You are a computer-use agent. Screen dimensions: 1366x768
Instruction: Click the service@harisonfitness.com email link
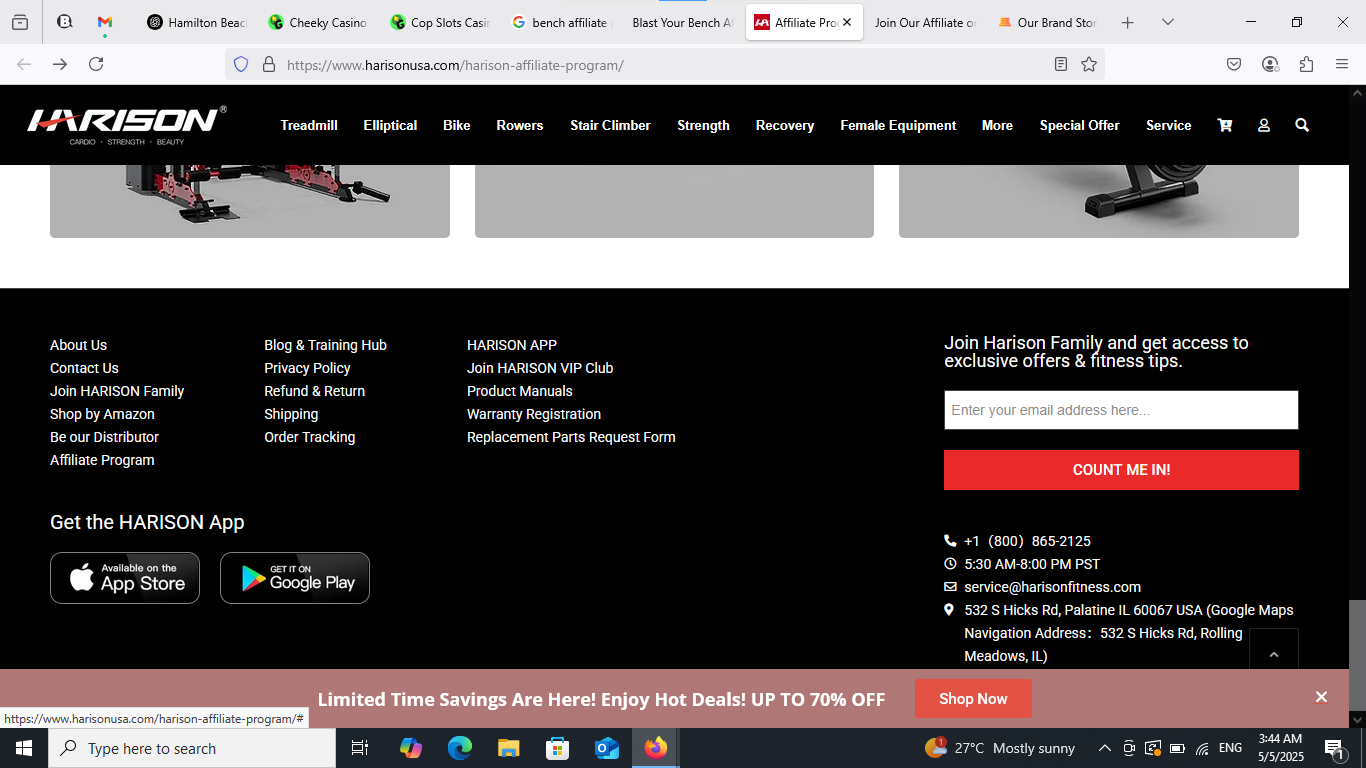pos(1052,587)
